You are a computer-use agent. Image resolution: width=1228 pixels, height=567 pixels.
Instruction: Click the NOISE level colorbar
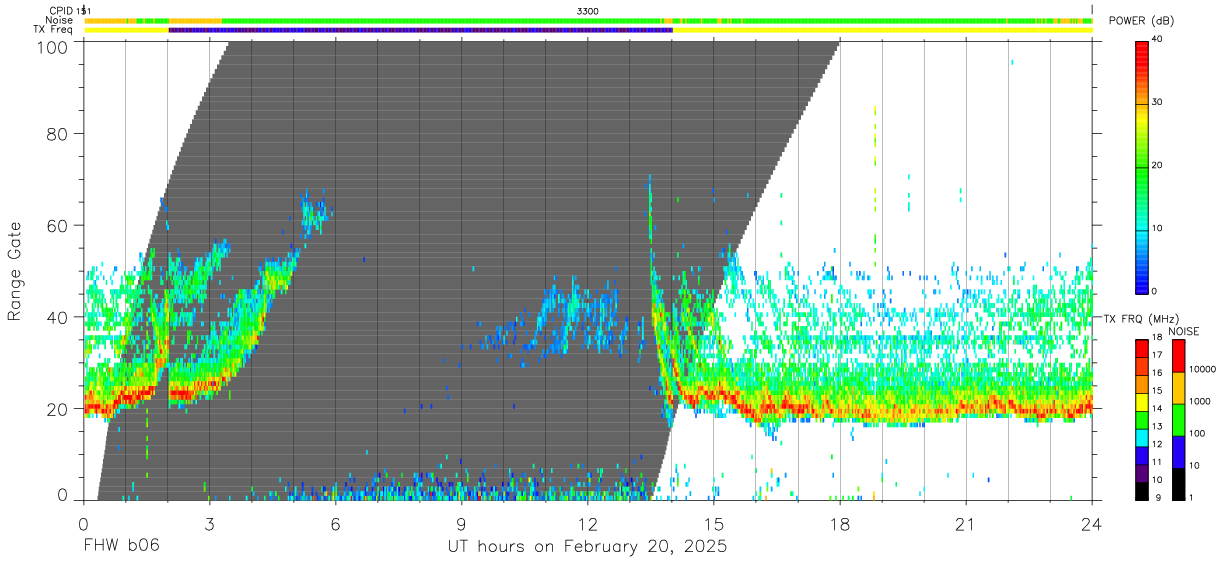point(1178,418)
